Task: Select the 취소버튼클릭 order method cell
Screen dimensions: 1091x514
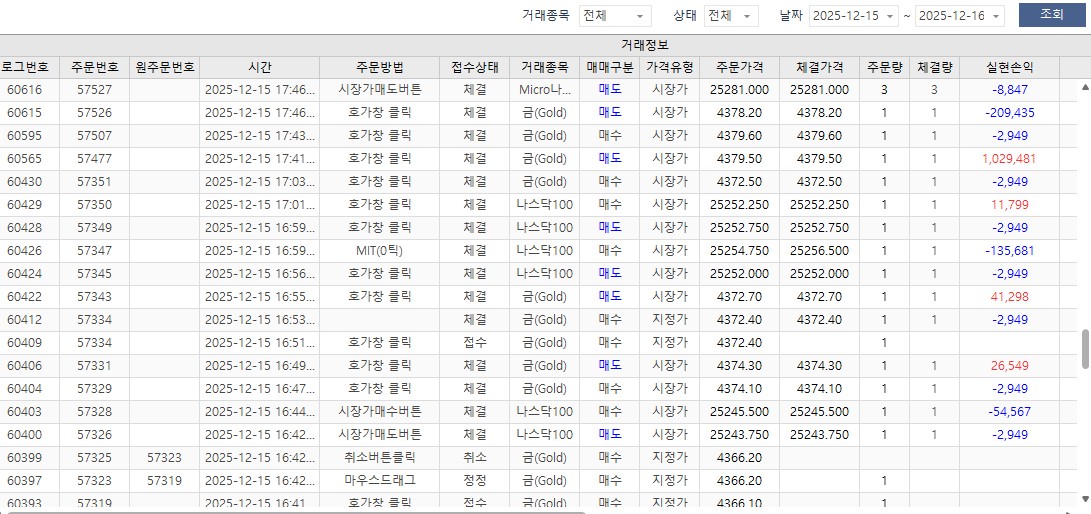Action: [x=380, y=457]
